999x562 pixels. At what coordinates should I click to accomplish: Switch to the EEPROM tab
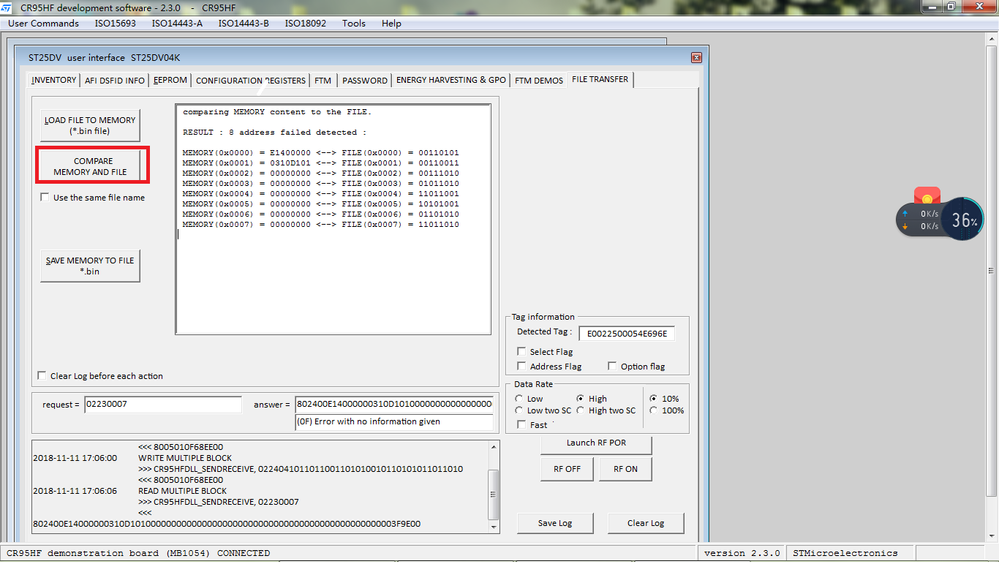pos(170,80)
